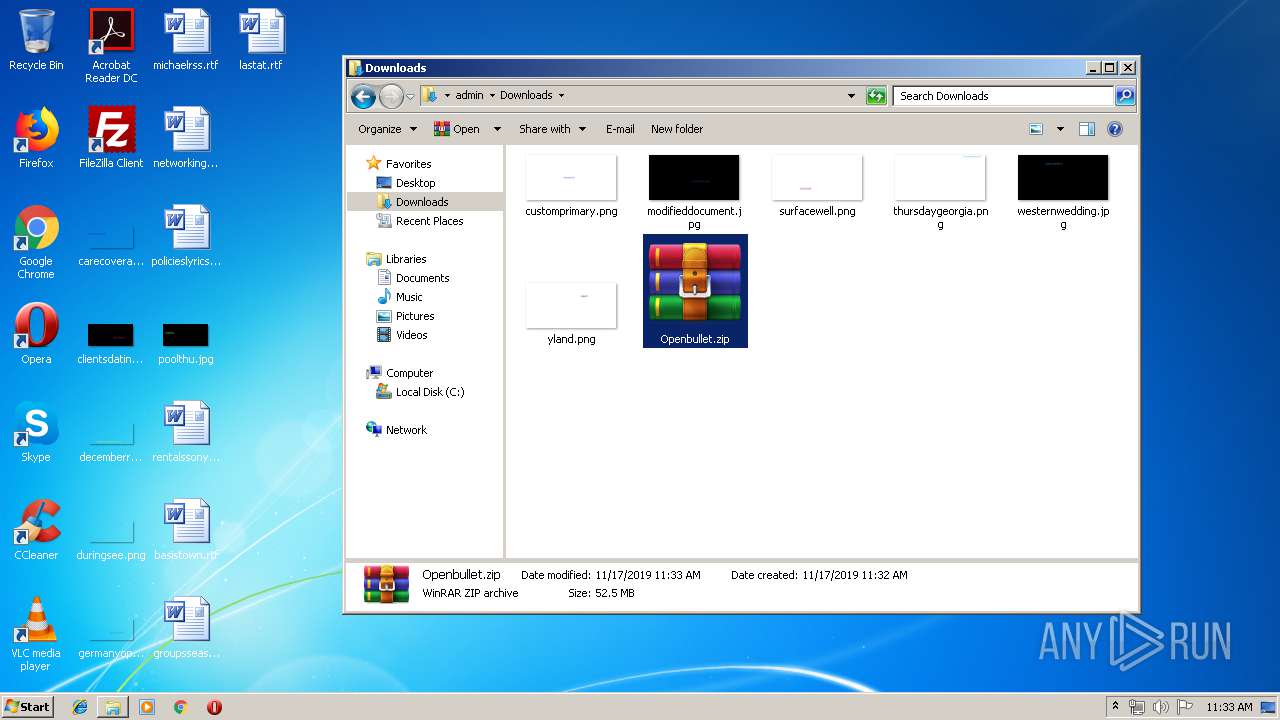The image size is (1280, 720).
Task: Click Skype desktop icon
Action: (36, 432)
